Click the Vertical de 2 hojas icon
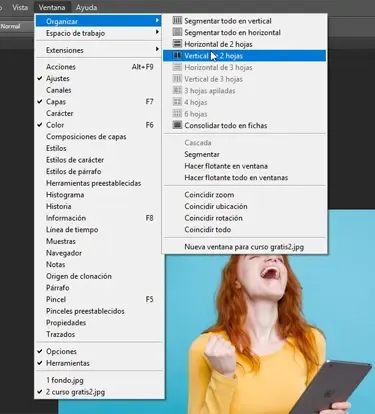The image size is (375, 414). (x=177, y=56)
